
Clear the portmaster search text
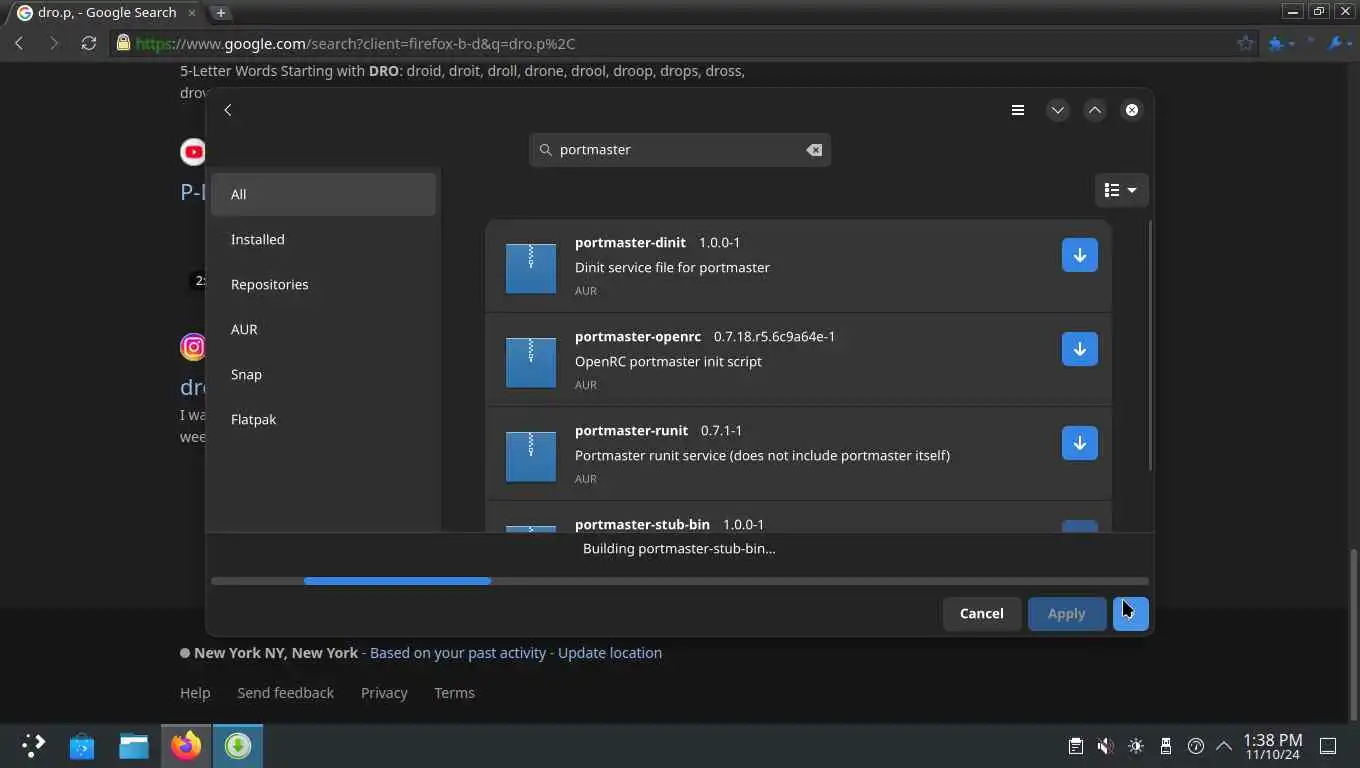pos(814,150)
